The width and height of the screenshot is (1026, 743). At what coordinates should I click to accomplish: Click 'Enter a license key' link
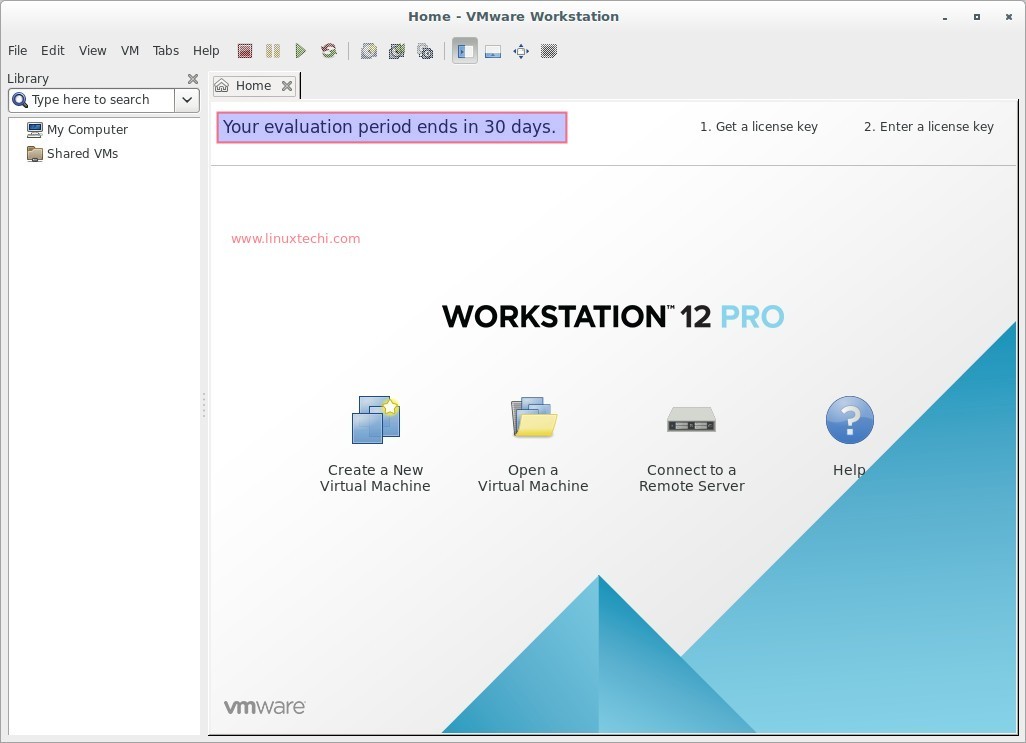tap(929, 126)
